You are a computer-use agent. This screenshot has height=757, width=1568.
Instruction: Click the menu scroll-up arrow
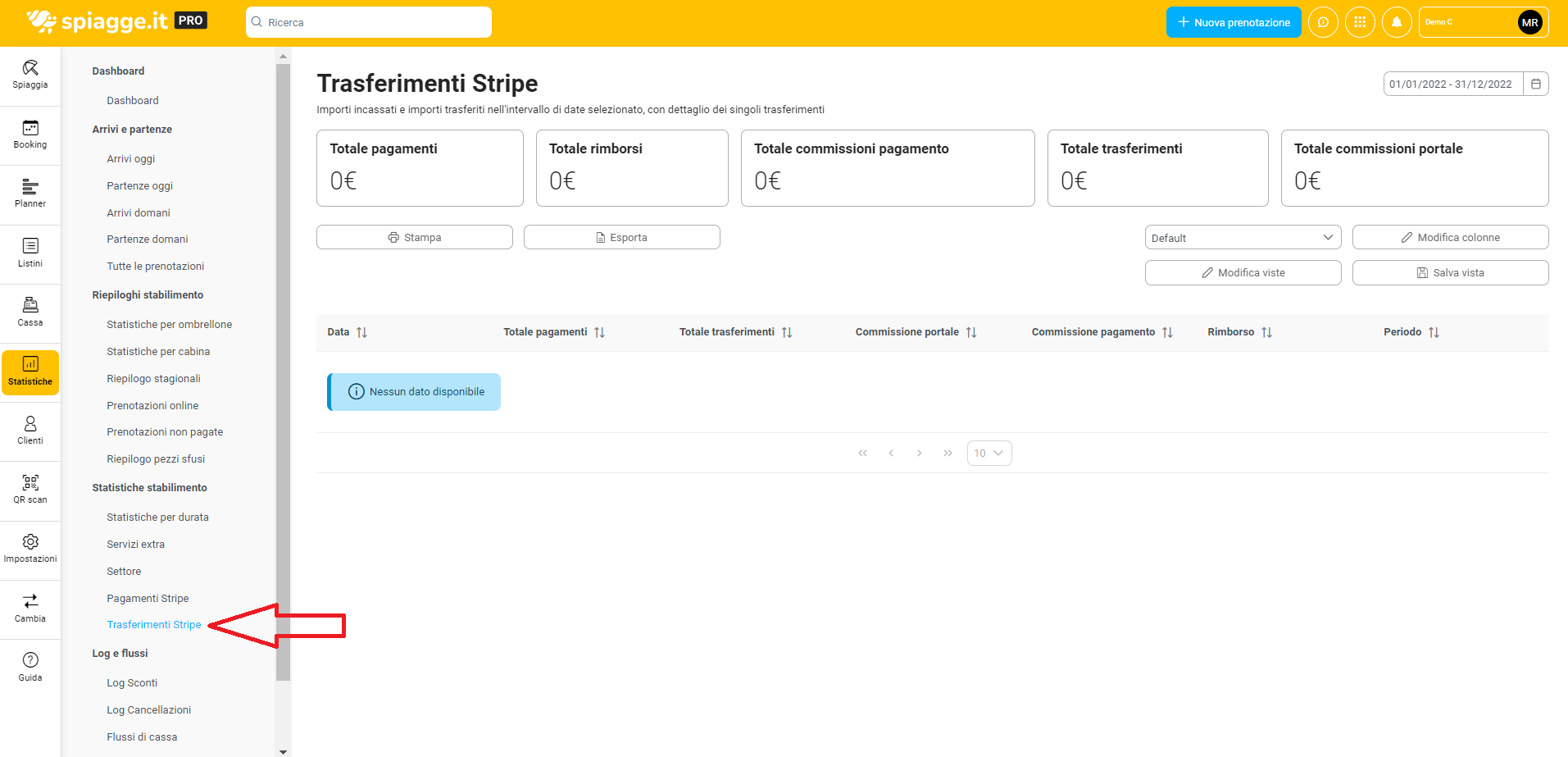[284, 57]
